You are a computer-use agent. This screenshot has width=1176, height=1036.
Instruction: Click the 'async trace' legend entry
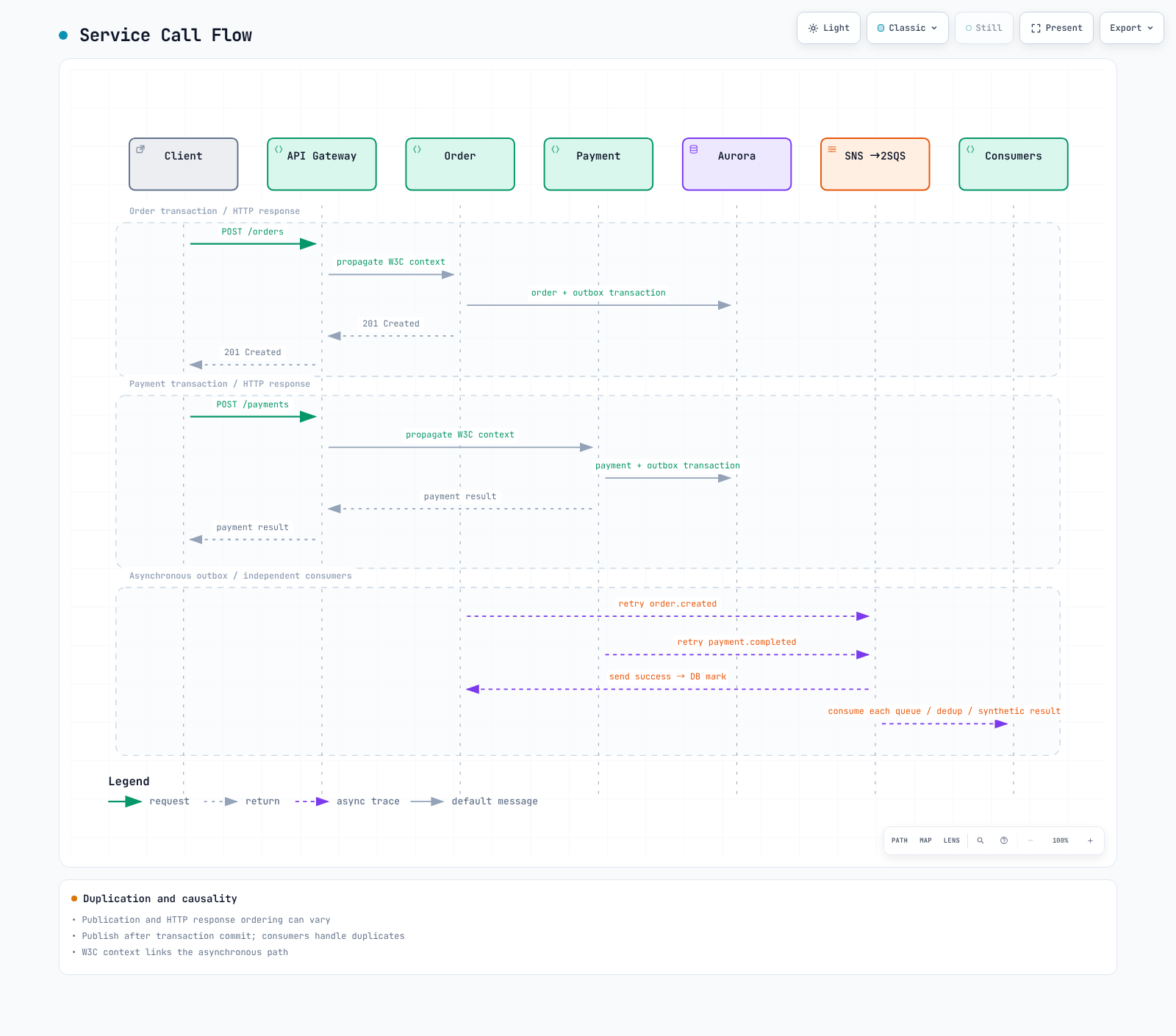pos(348,801)
